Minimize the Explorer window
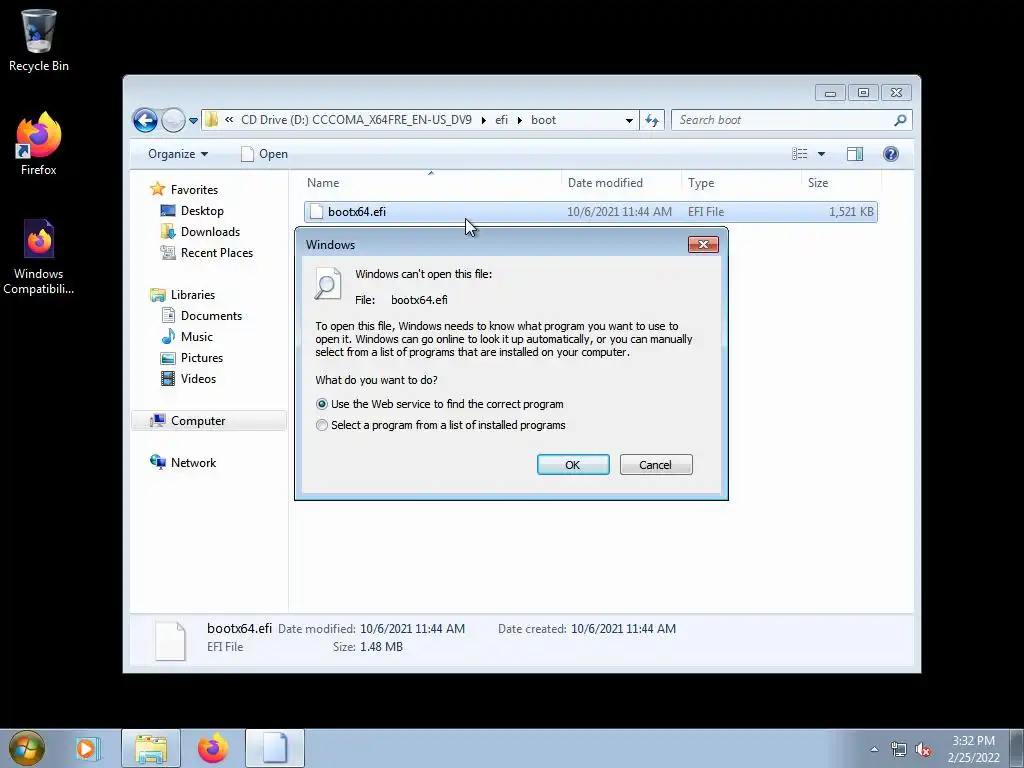The image size is (1024, 768). [x=830, y=93]
